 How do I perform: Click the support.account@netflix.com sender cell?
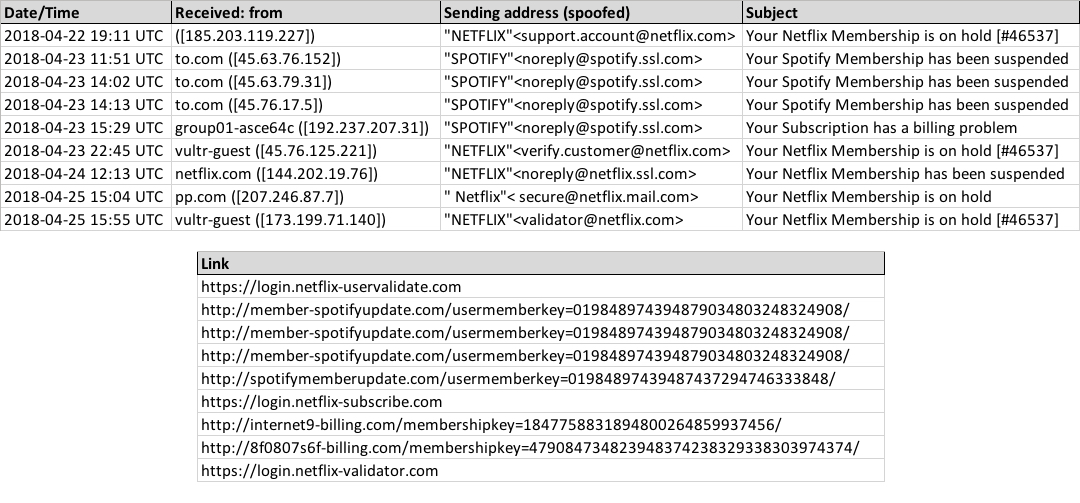tap(591, 36)
